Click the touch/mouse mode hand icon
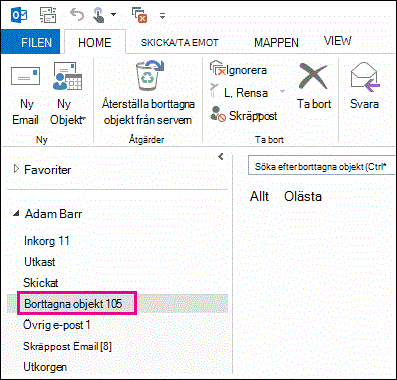This screenshot has height=380, width=397. pos(99,15)
